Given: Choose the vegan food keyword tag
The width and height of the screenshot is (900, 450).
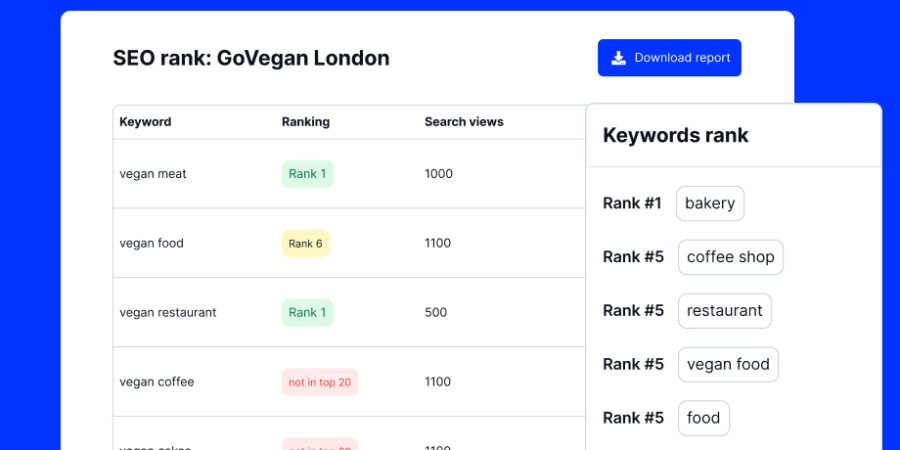Looking at the screenshot, I should tap(728, 365).
